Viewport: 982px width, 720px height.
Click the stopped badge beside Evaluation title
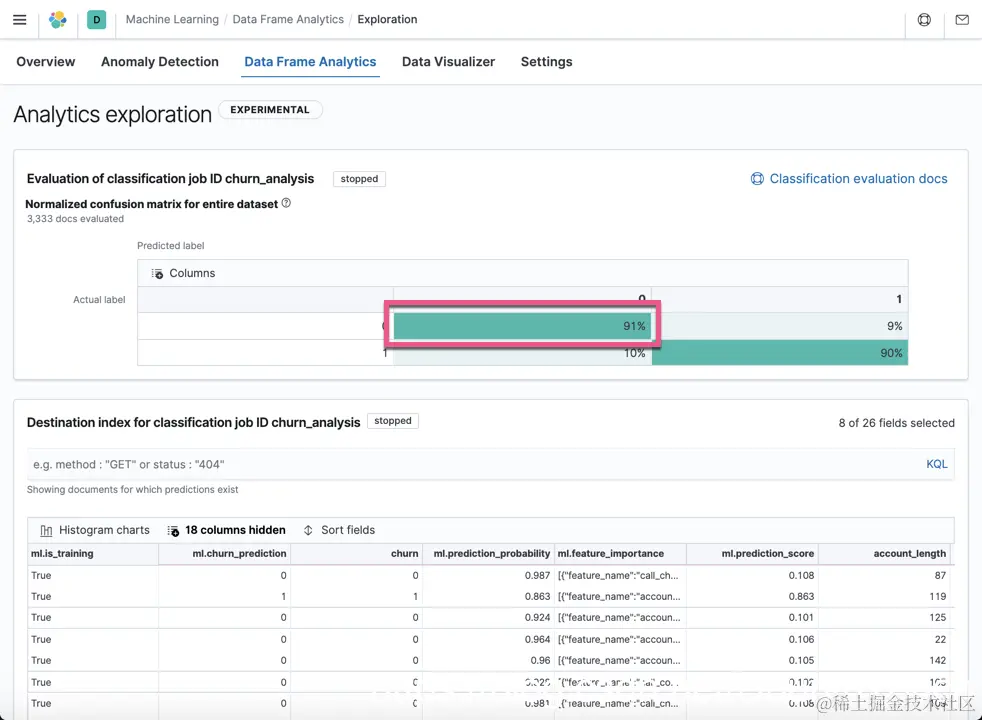click(x=359, y=179)
